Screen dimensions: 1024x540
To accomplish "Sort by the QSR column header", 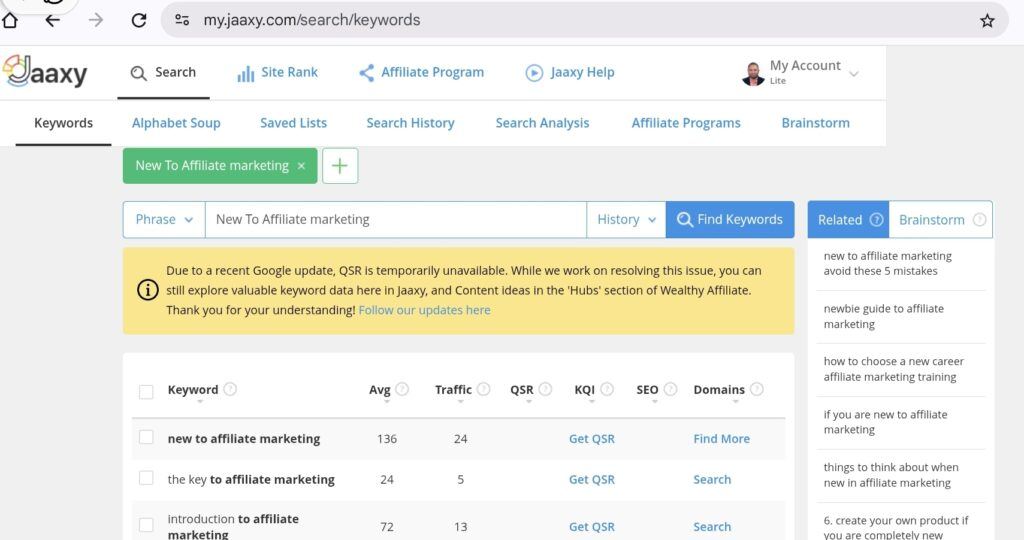I will coord(522,390).
